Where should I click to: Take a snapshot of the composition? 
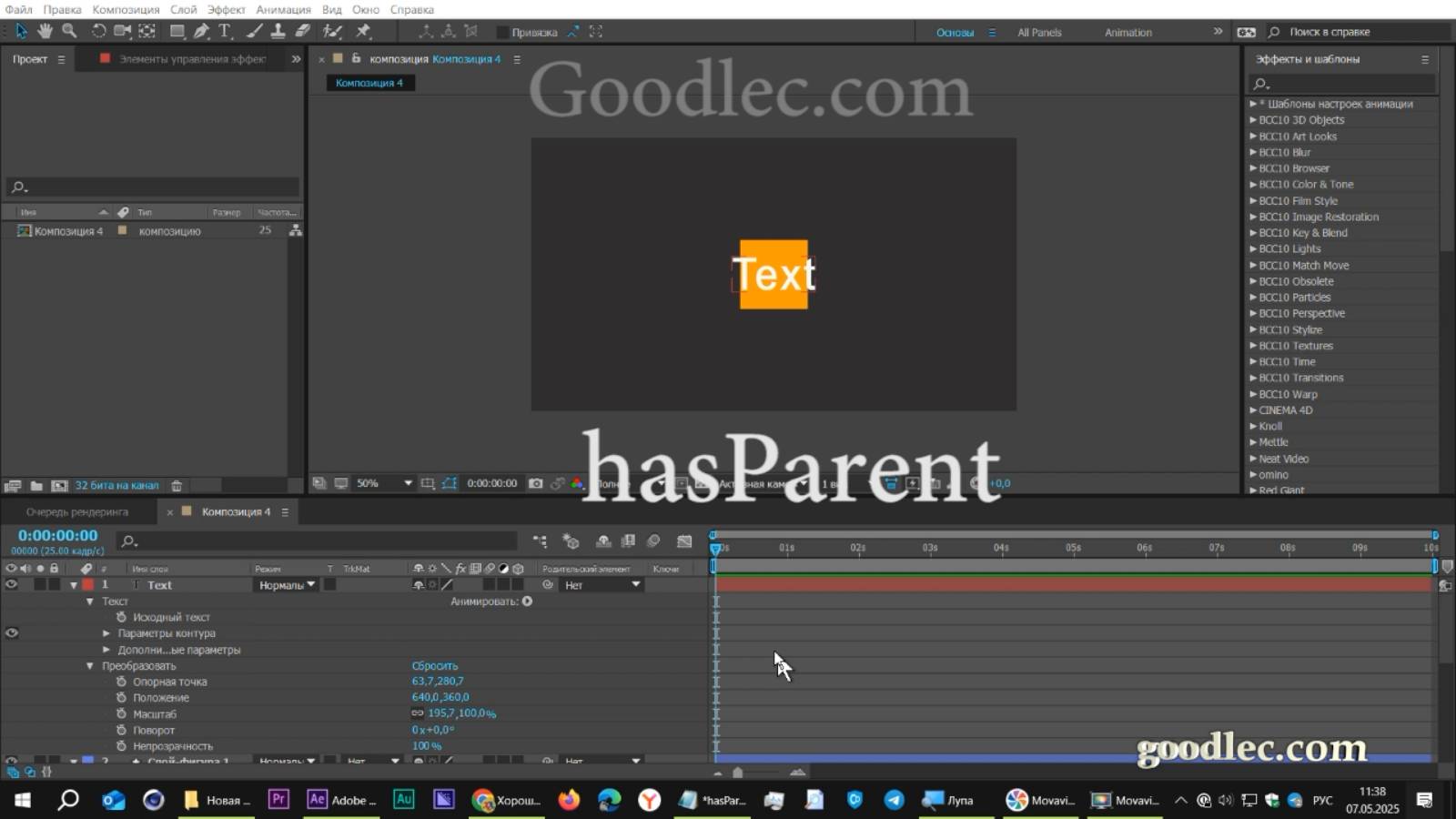click(535, 483)
